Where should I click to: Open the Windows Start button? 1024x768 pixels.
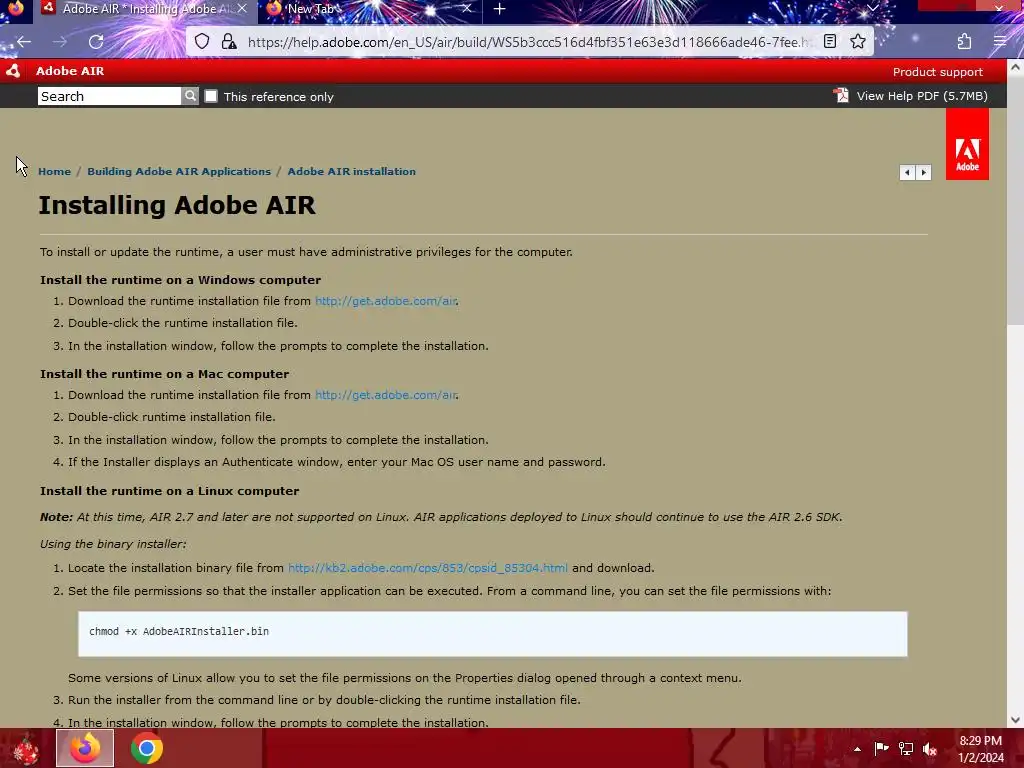26,748
